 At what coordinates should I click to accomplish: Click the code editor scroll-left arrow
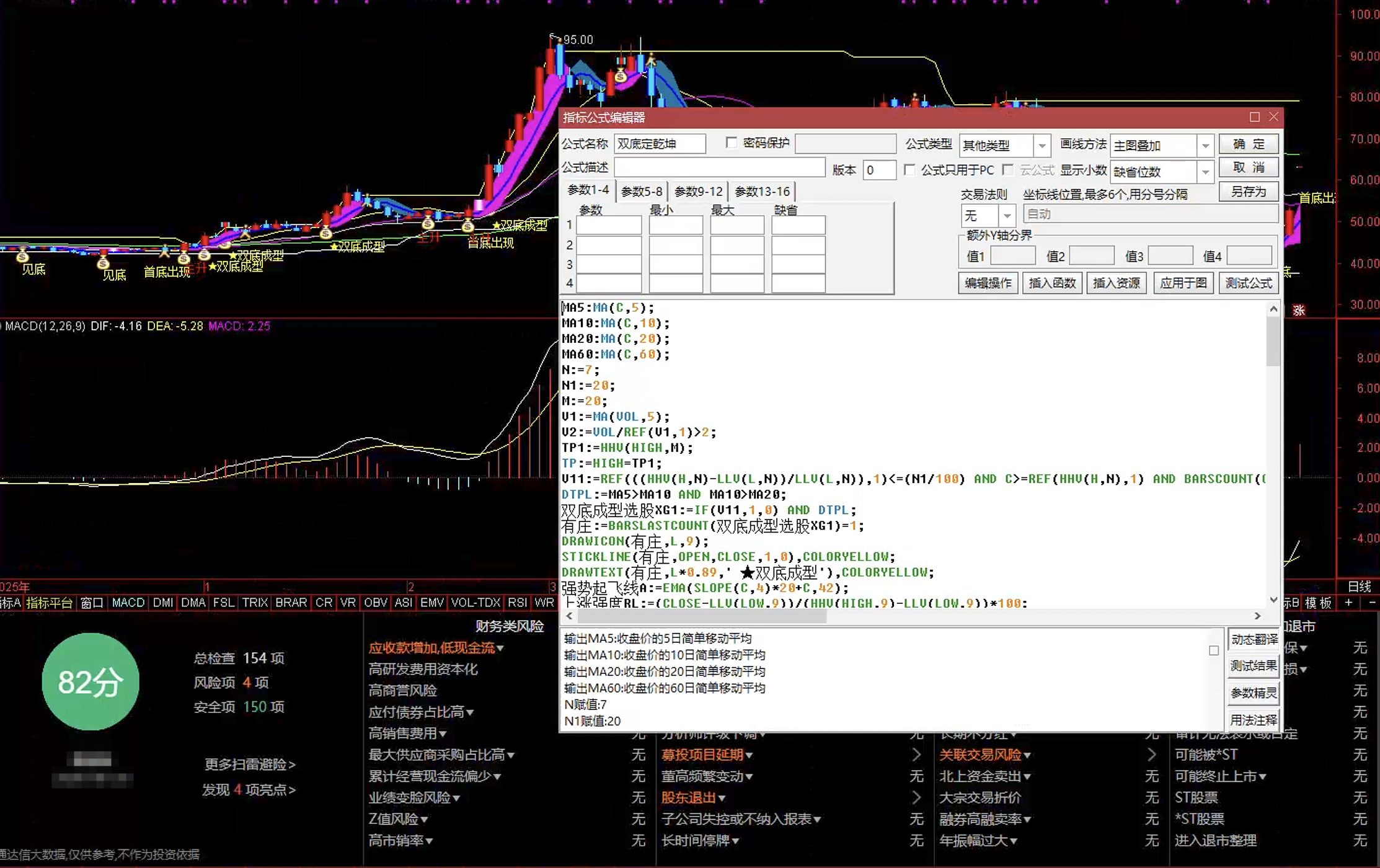point(570,616)
